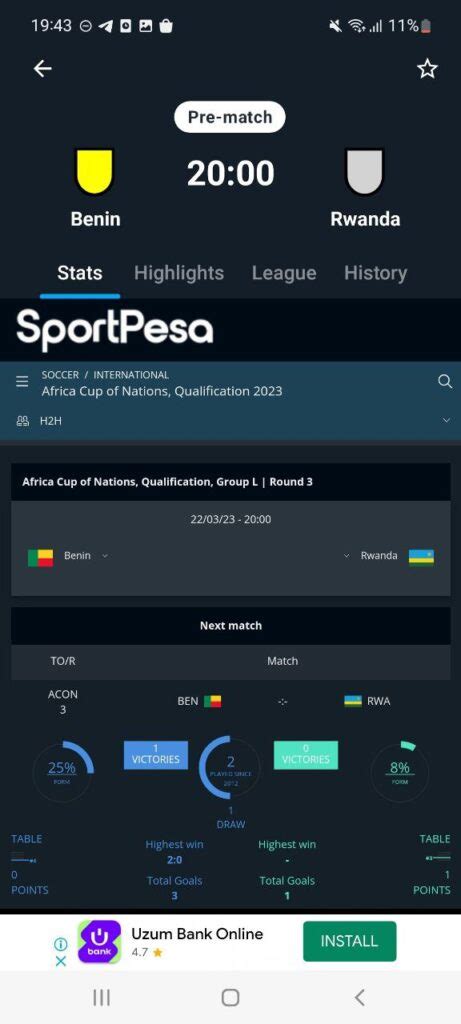Open the hamburger menu icon
Viewport: 461px width, 1024px height.
22,382
